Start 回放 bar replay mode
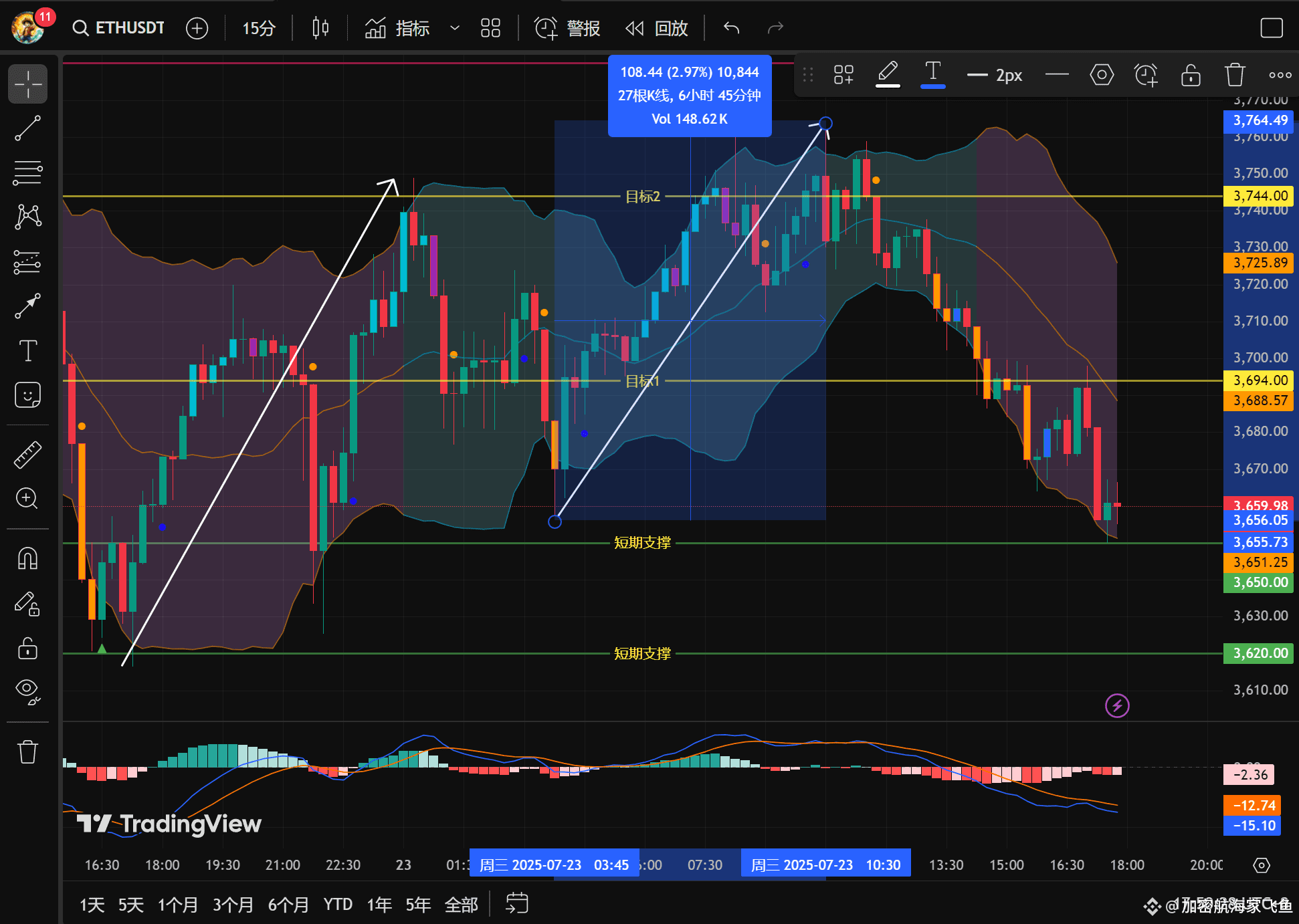The height and width of the screenshot is (924, 1299). tap(657, 28)
